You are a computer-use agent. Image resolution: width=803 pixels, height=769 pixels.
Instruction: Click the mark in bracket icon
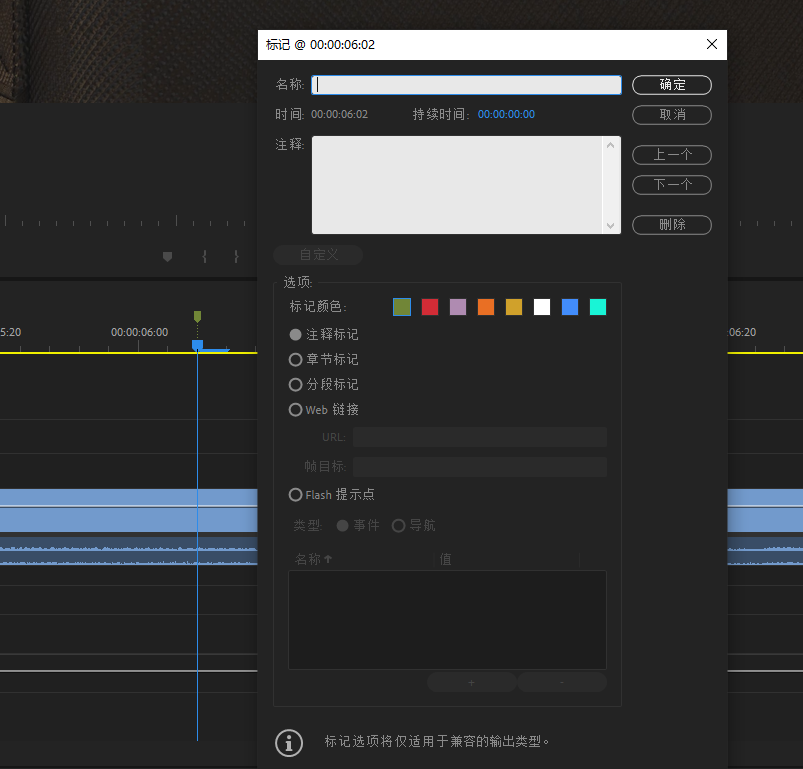pyautogui.click(x=204, y=256)
